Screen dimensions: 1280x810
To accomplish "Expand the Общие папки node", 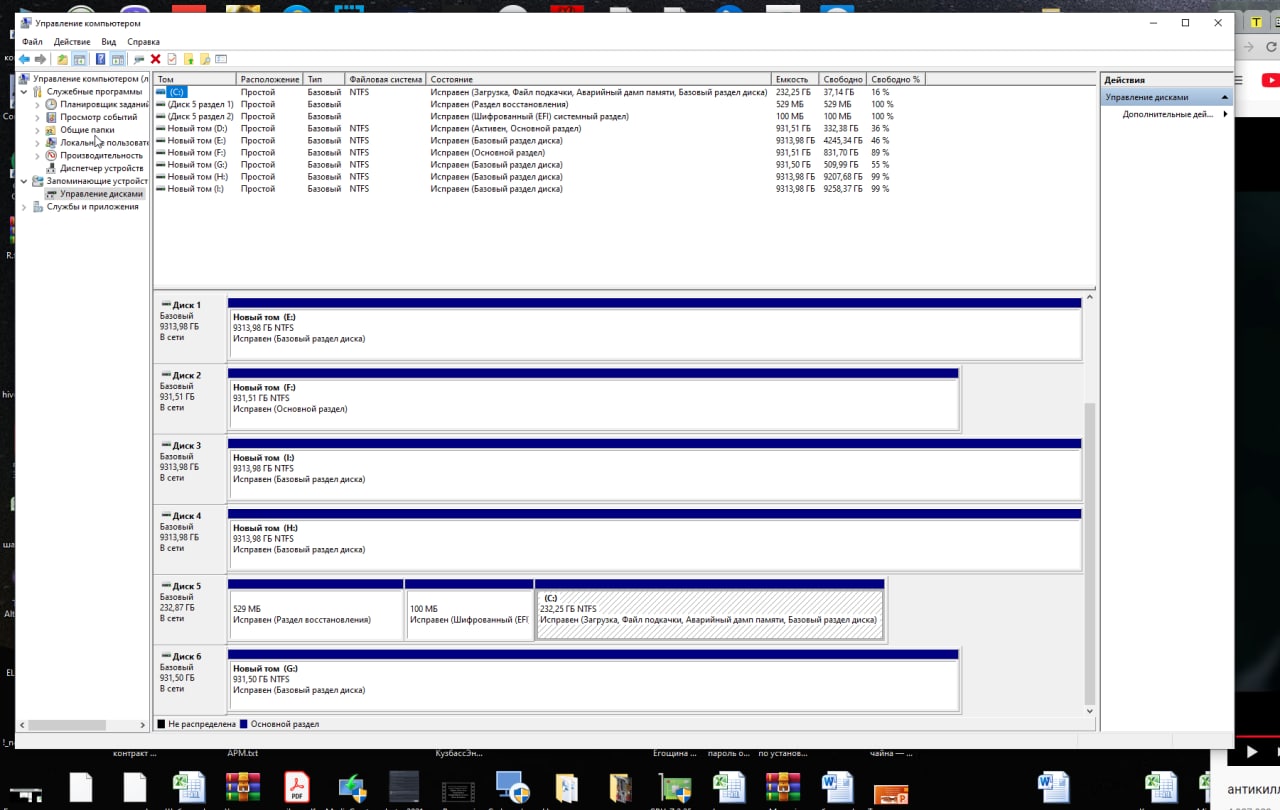I will coord(38,130).
